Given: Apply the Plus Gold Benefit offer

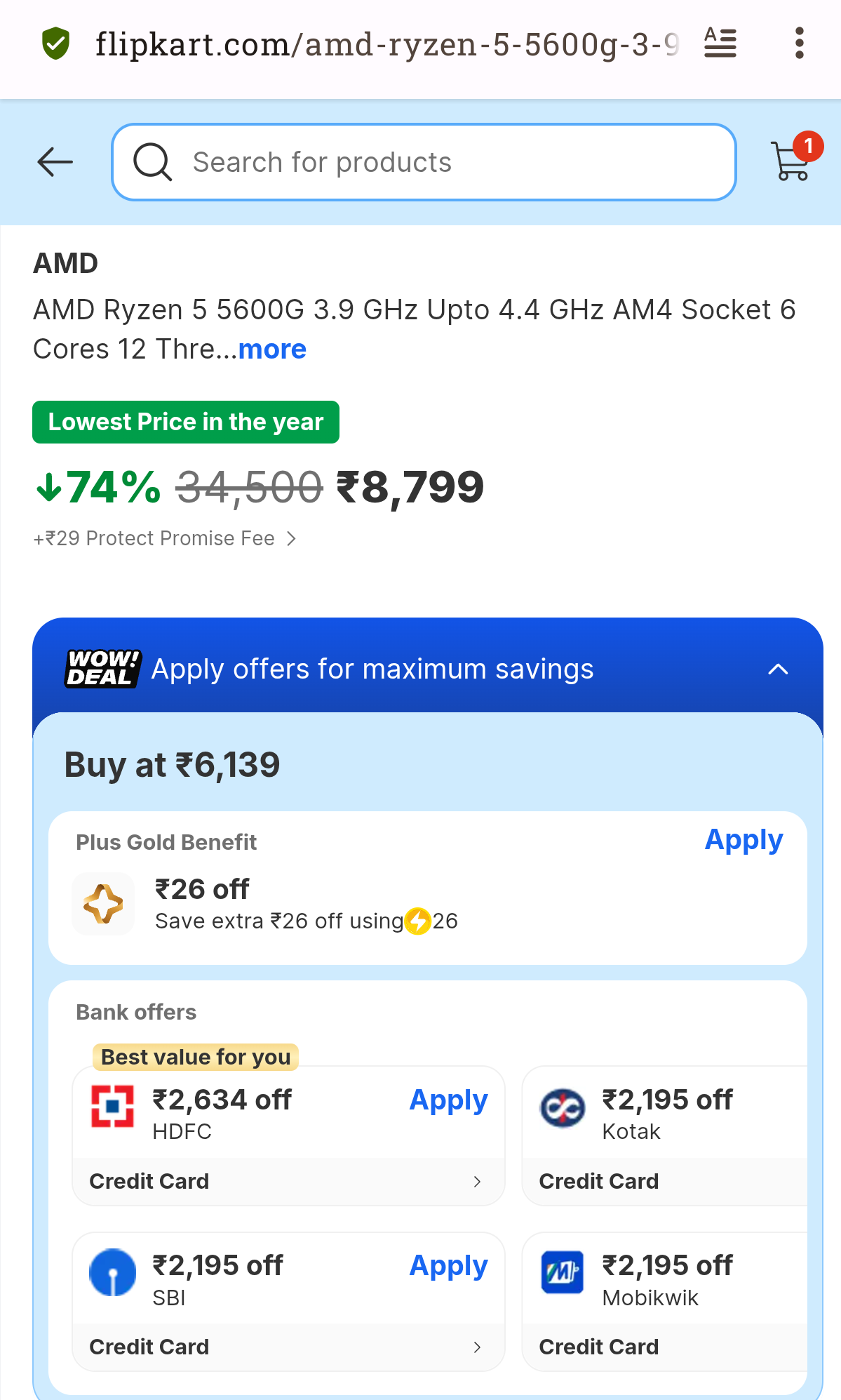Looking at the screenshot, I should (744, 840).
